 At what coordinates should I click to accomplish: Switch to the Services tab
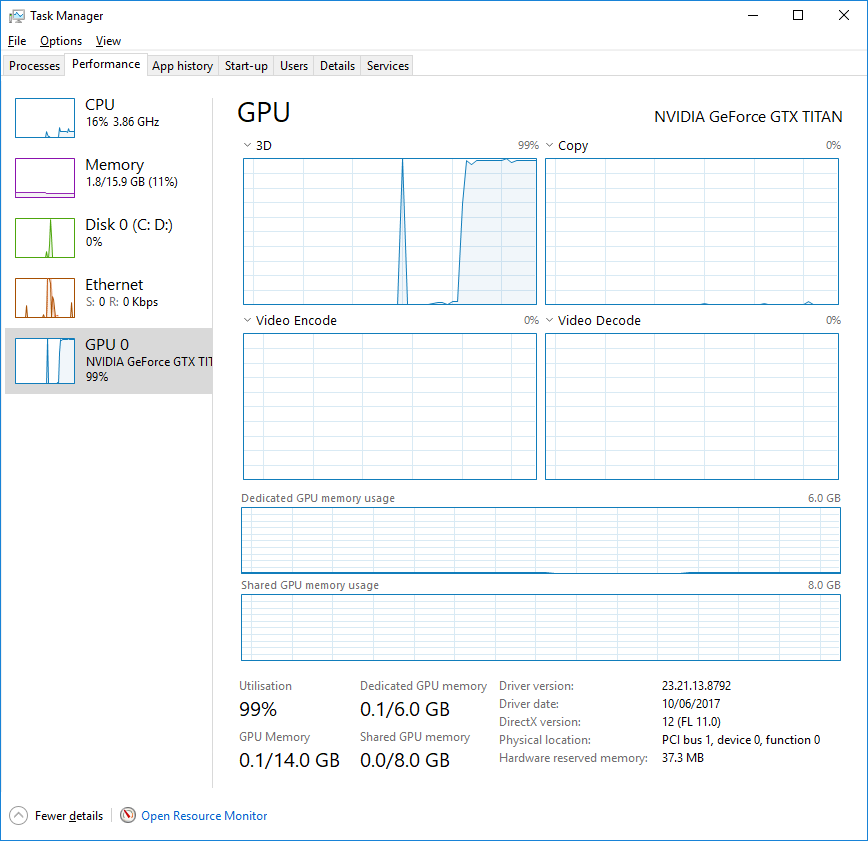388,66
